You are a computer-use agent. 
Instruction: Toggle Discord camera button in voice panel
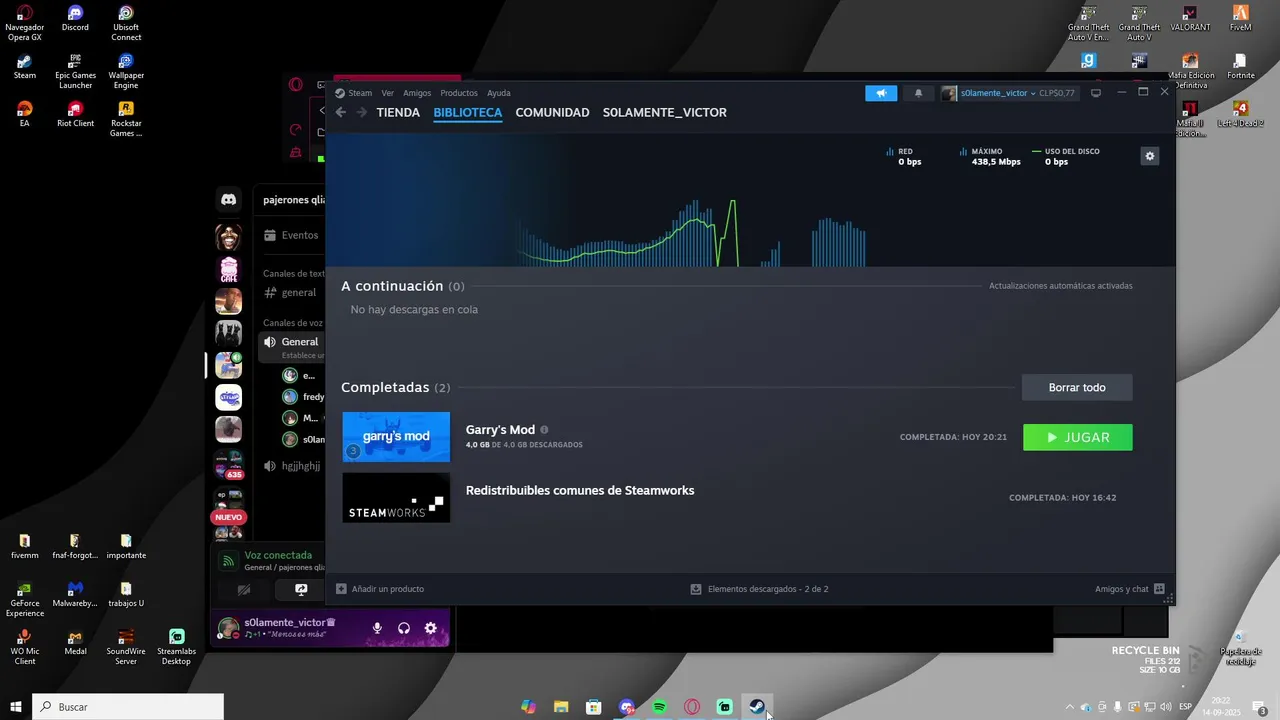click(244, 590)
